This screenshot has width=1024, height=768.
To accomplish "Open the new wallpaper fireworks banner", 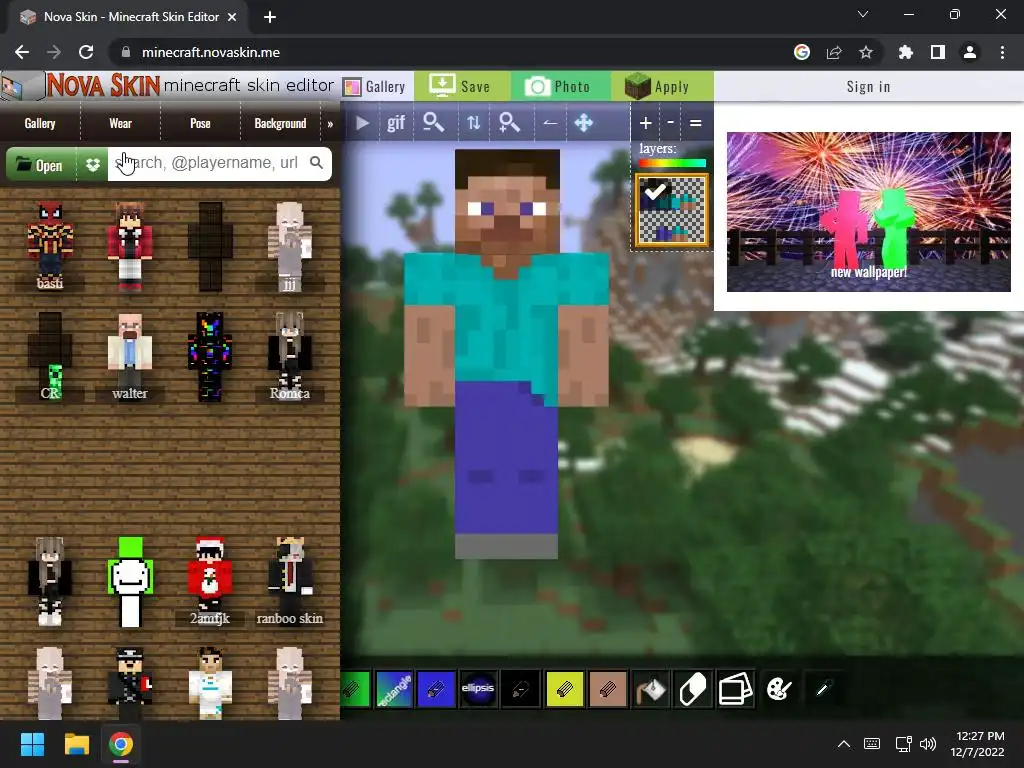I will (869, 212).
